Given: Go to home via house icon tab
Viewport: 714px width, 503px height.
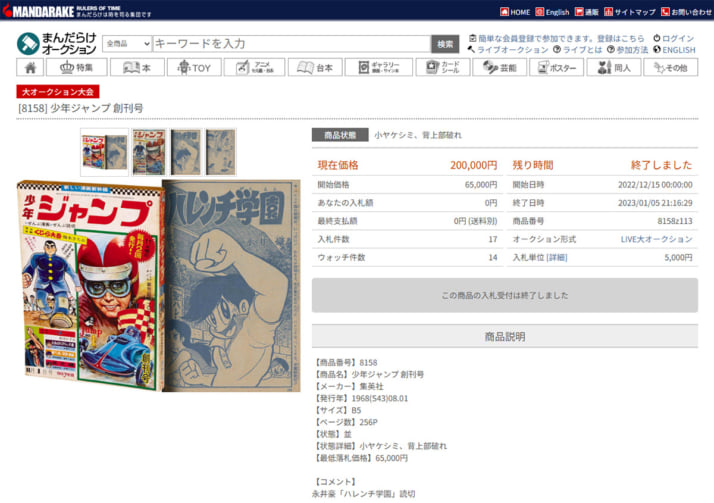Looking at the screenshot, I should tap(30, 67).
